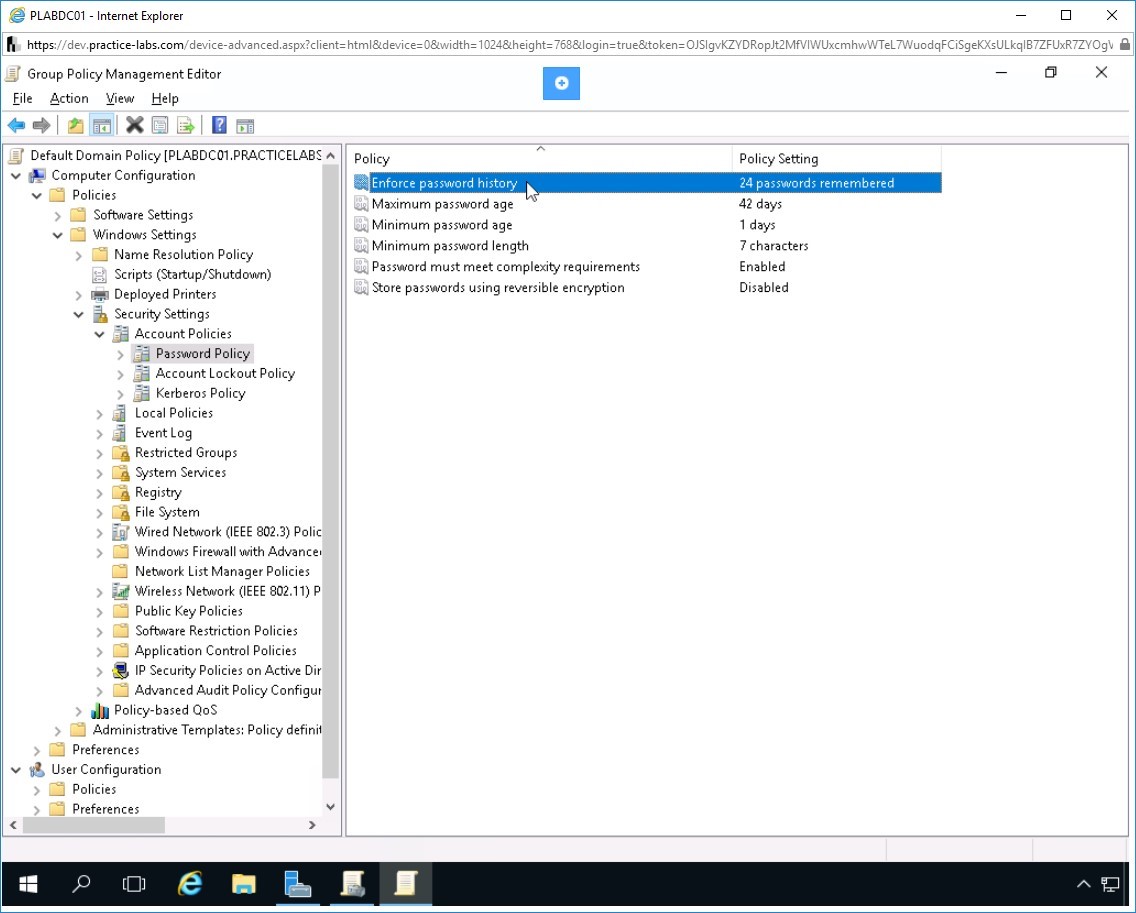Expand the Software Settings node
The width and height of the screenshot is (1136, 913).
(x=58, y=215)
